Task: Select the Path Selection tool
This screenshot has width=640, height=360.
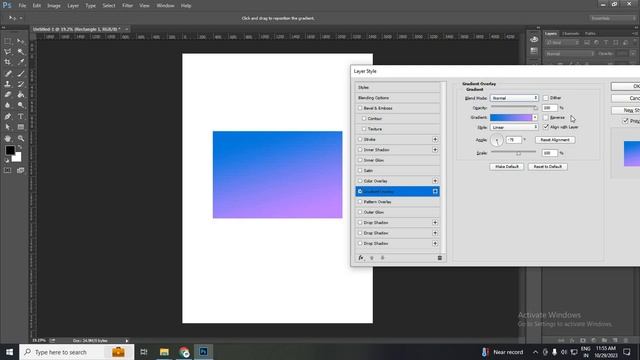Action: [8, 127]
